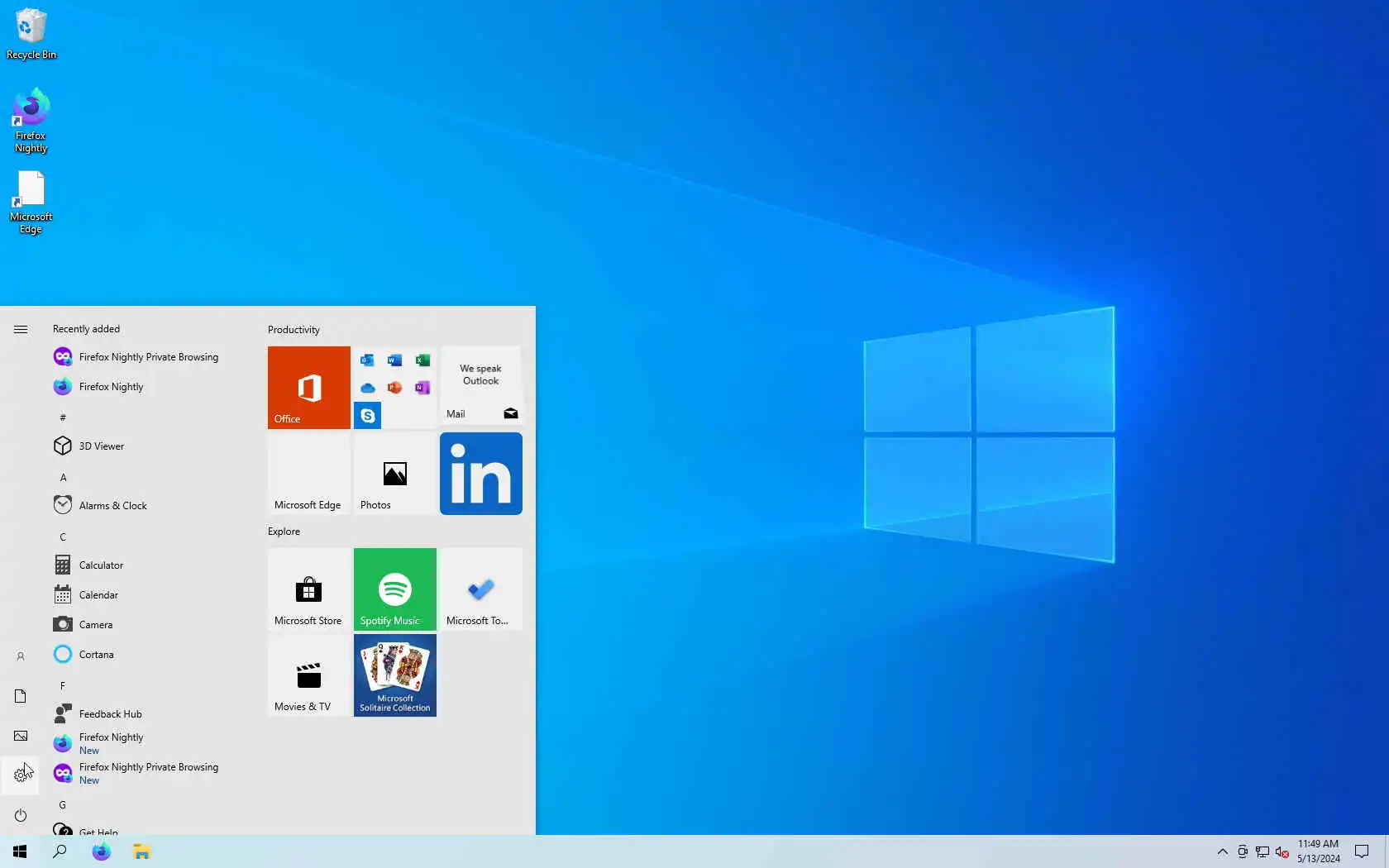Image resolution: width=1389 pixels, height=868 pixels.
Task: Launch the Spotify Music tile
Action: pyautogui.click(x=395, y=589)
